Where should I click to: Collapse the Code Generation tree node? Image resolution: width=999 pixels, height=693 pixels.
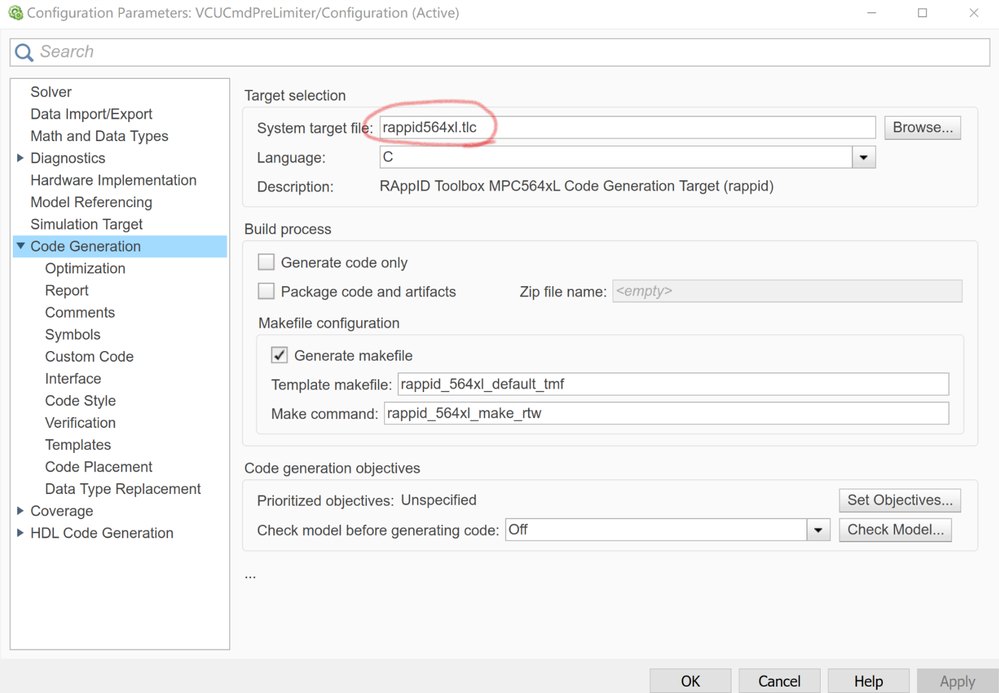coord(20,246)
